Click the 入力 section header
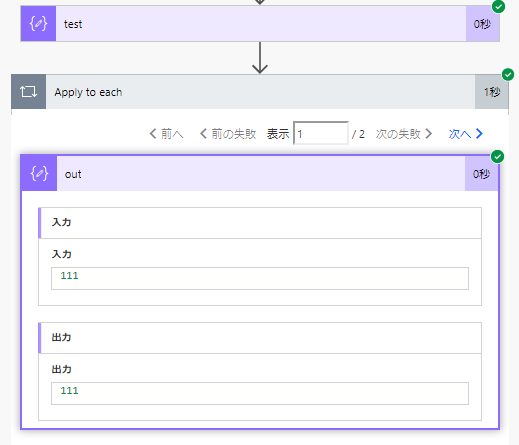Screen dimensions: 519x445 pos(260,223)
